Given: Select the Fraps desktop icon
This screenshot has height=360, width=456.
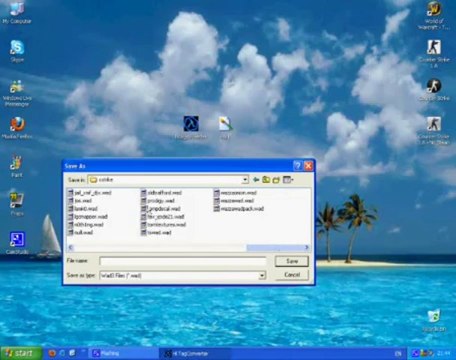Looking at the screenshot, I should click(x=17, y=204).
